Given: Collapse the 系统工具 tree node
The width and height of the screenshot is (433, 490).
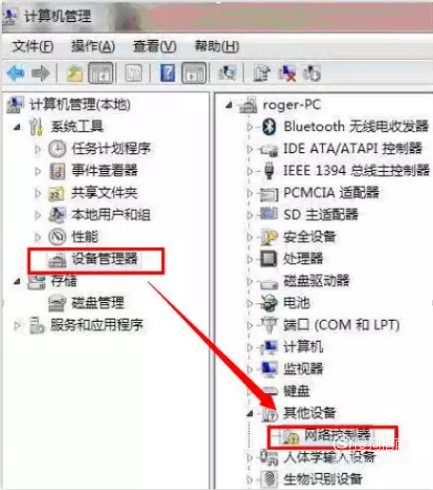Looking at the screenshot, I should pos(17,127).
